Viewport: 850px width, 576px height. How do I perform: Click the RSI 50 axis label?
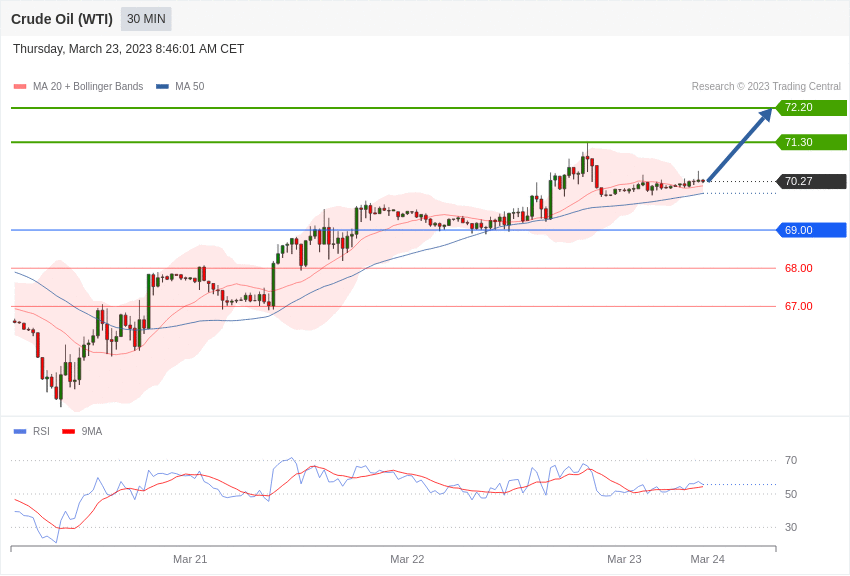791,494
